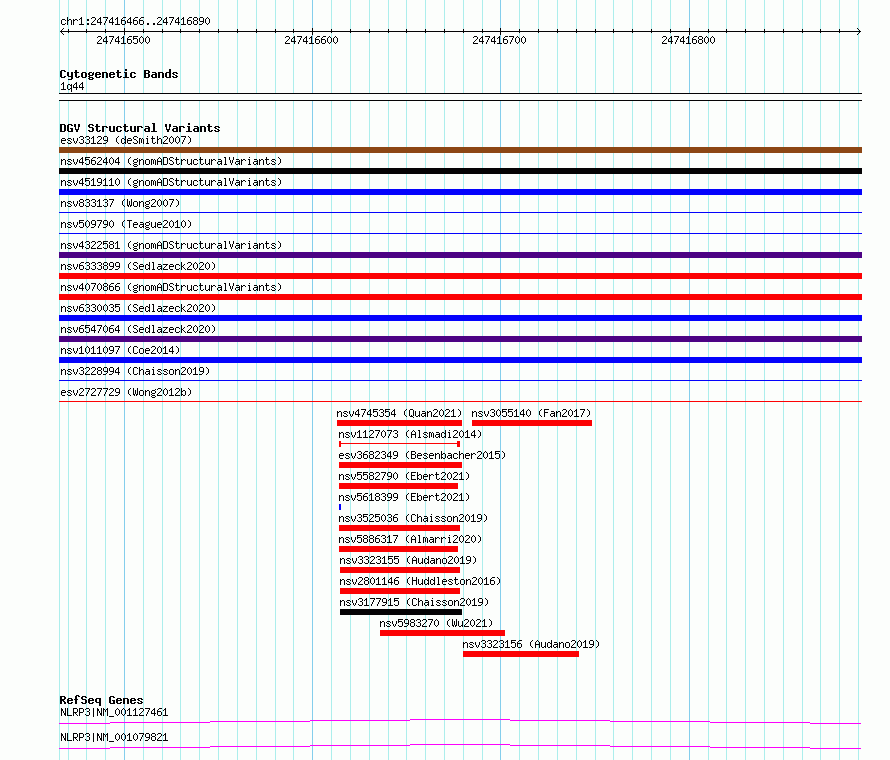Image resolution: width=890 pixels, height=760 pixels.
Task: Open NLRP3|NM_001127461 gene transcript
Action: tap(114, 712)
